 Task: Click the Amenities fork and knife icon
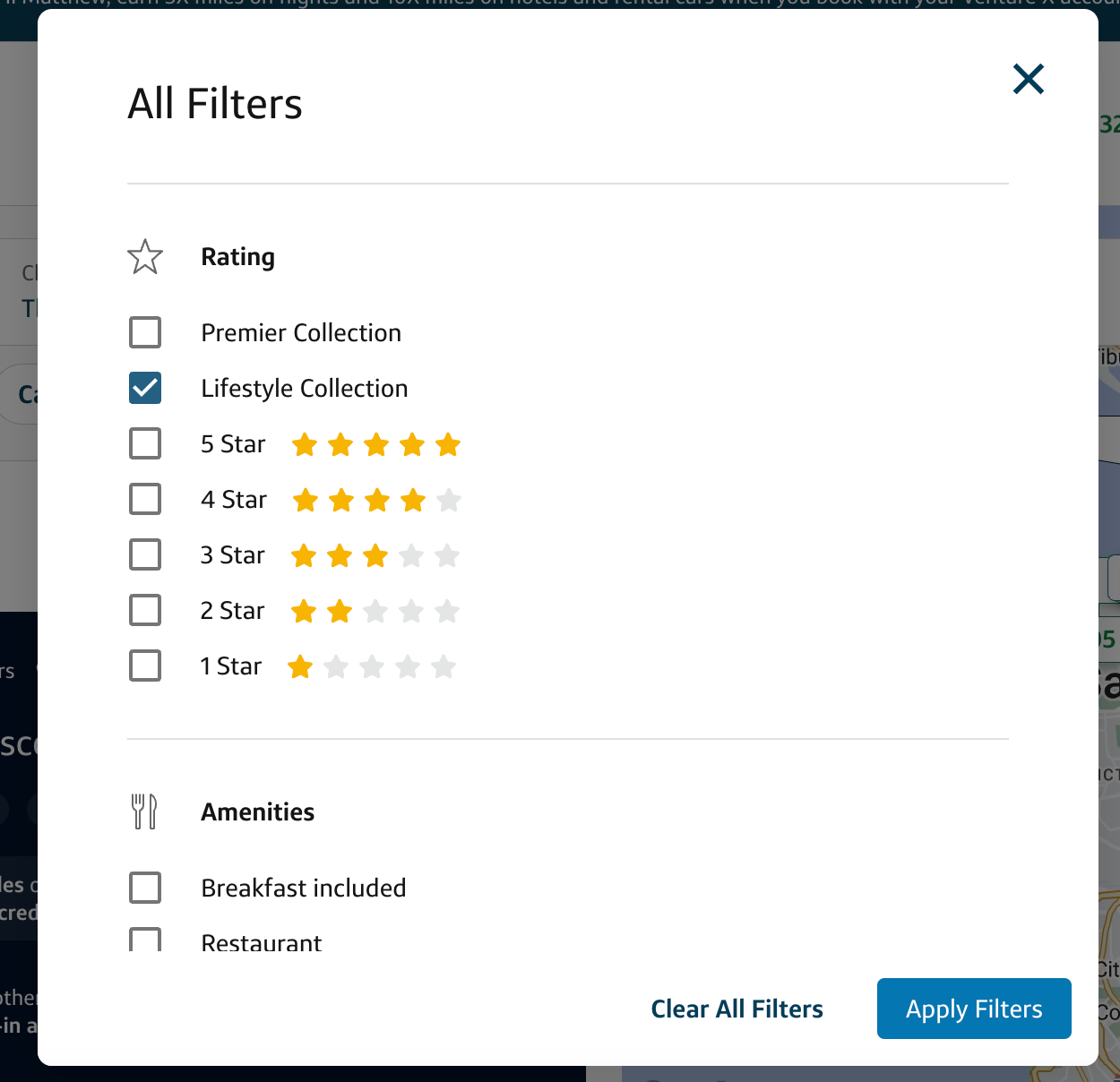(144, 811)
